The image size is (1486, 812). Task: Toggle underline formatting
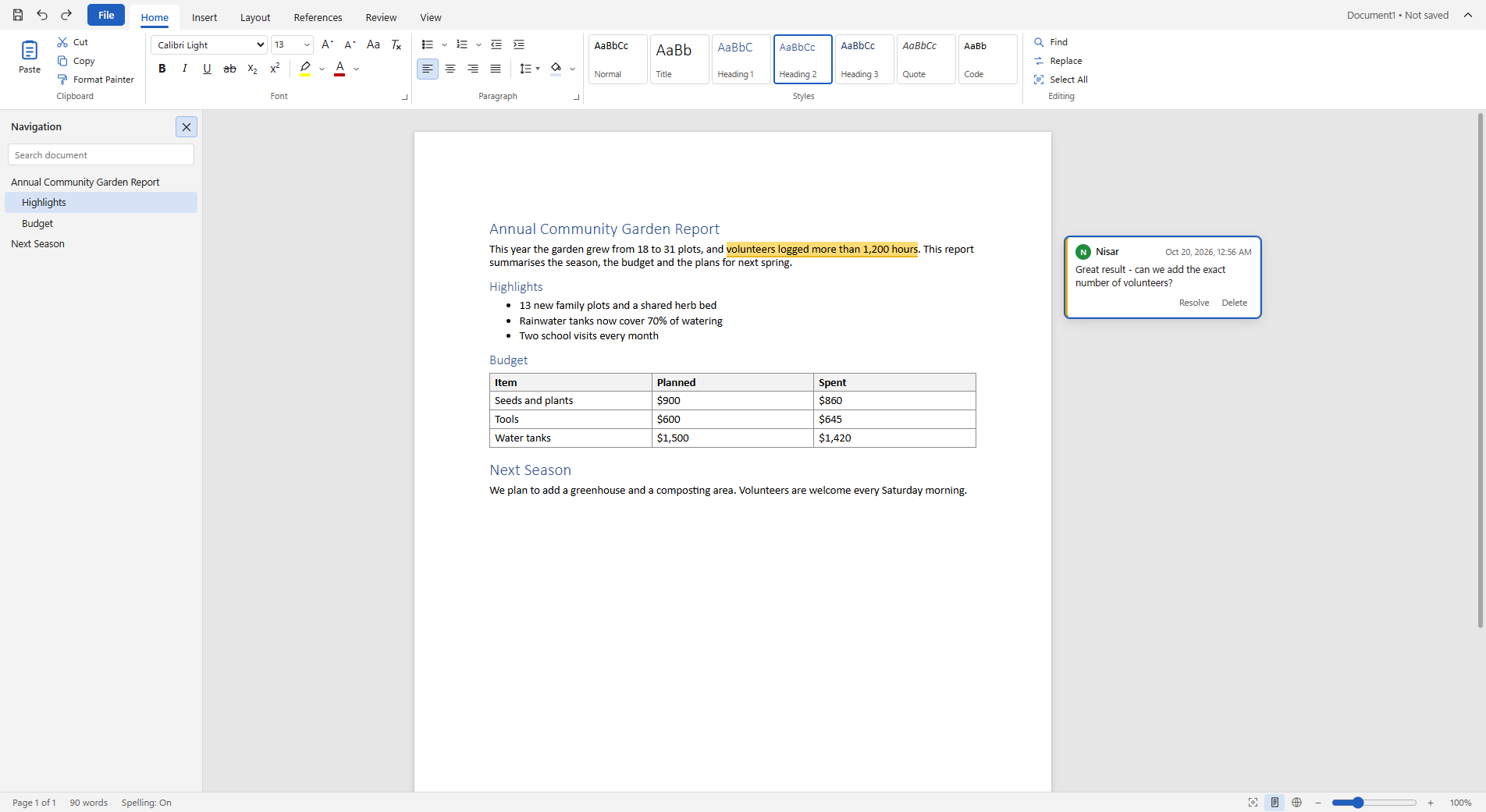(208, 69)
